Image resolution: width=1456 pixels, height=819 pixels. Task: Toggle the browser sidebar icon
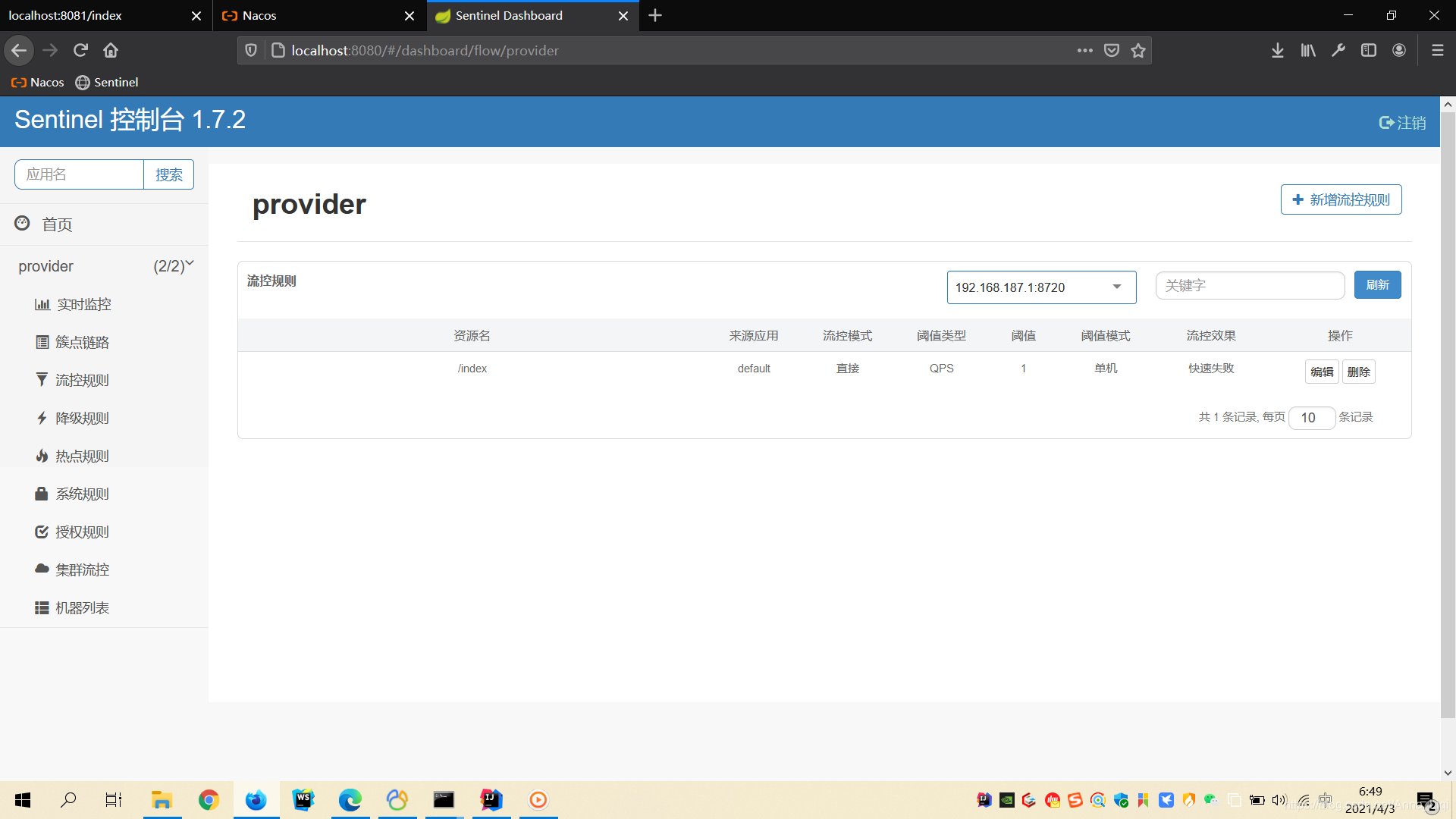coord(1369,50)
